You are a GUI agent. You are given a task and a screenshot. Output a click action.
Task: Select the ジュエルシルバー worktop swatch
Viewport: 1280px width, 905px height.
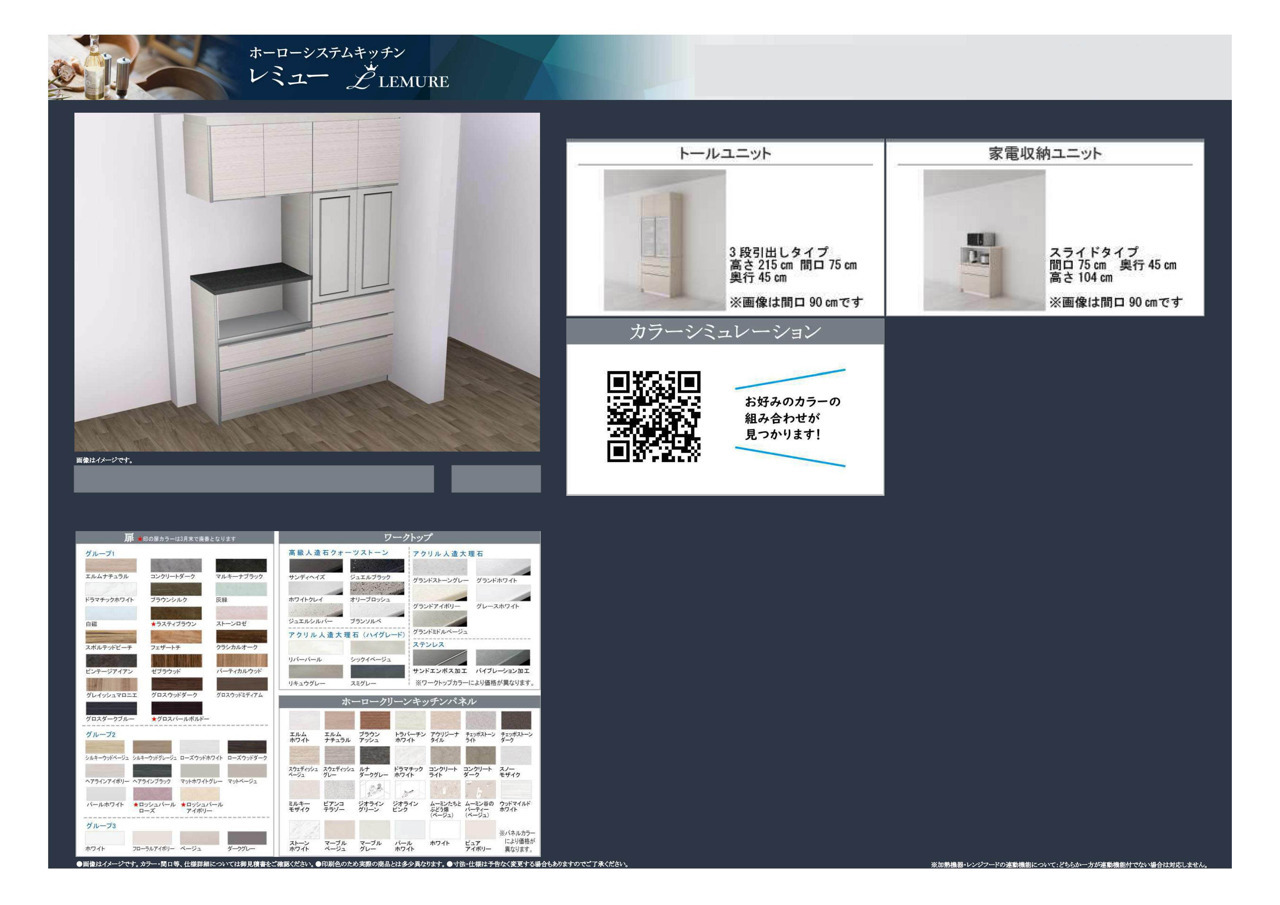coord(316,610)
